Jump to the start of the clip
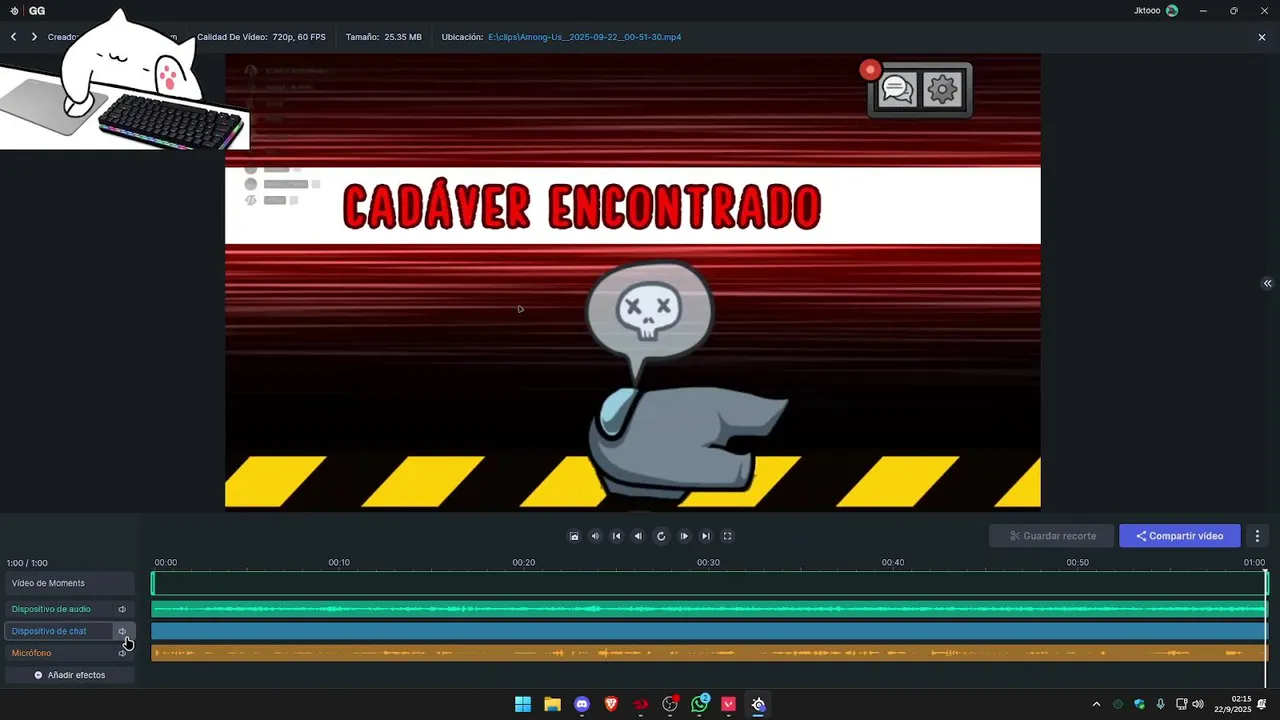This screenshot has height=720, width=1280. (617, 536)
